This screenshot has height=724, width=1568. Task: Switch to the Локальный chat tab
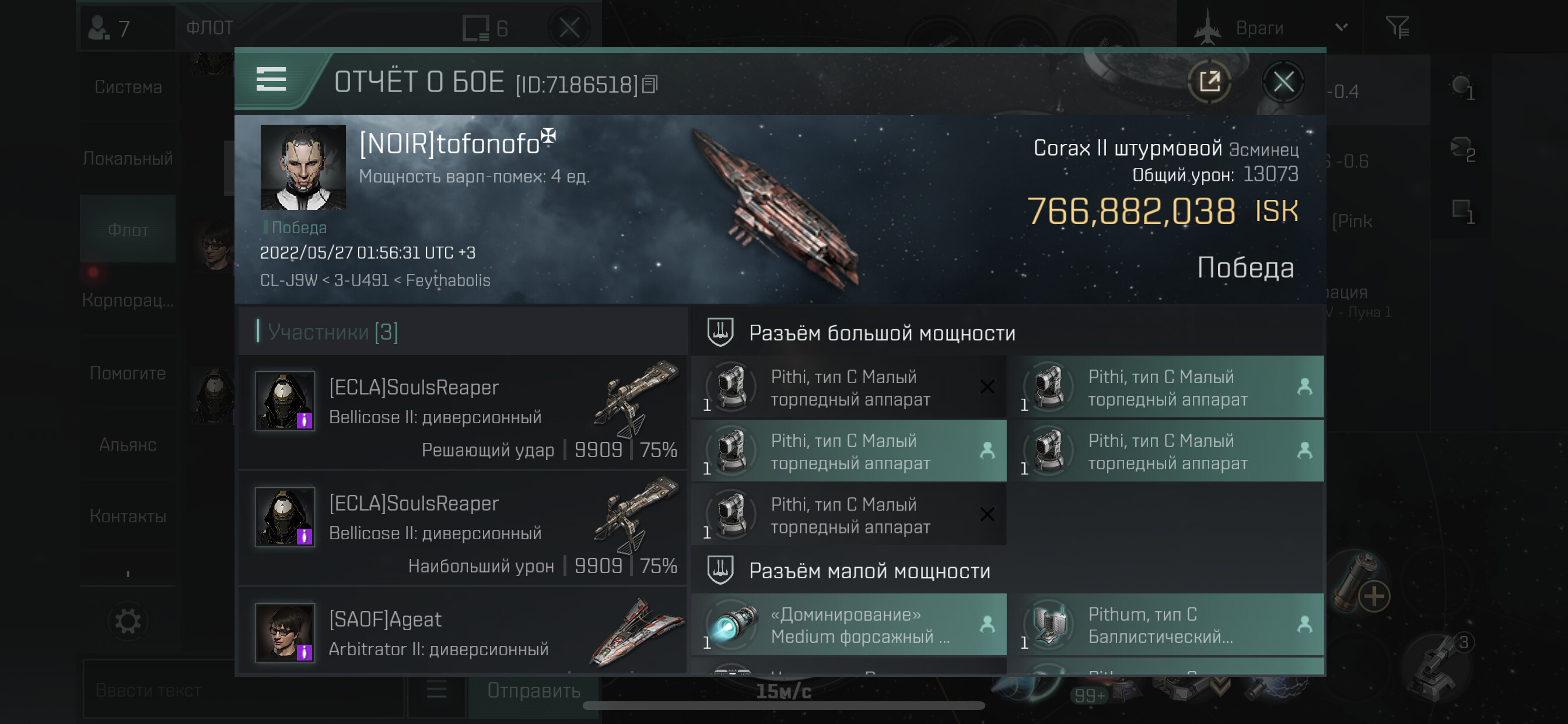[128, 158]
